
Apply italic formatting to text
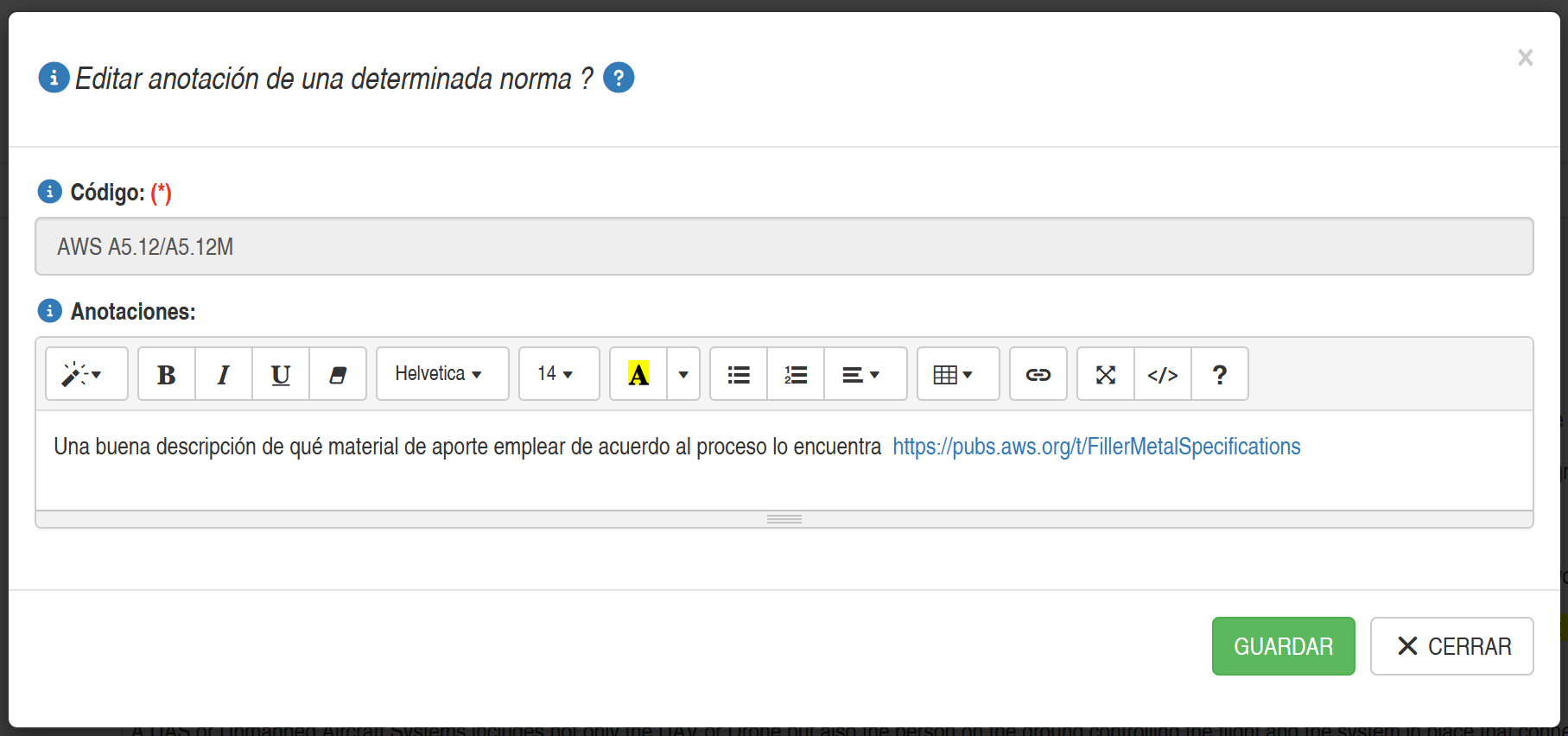[224, 374]
